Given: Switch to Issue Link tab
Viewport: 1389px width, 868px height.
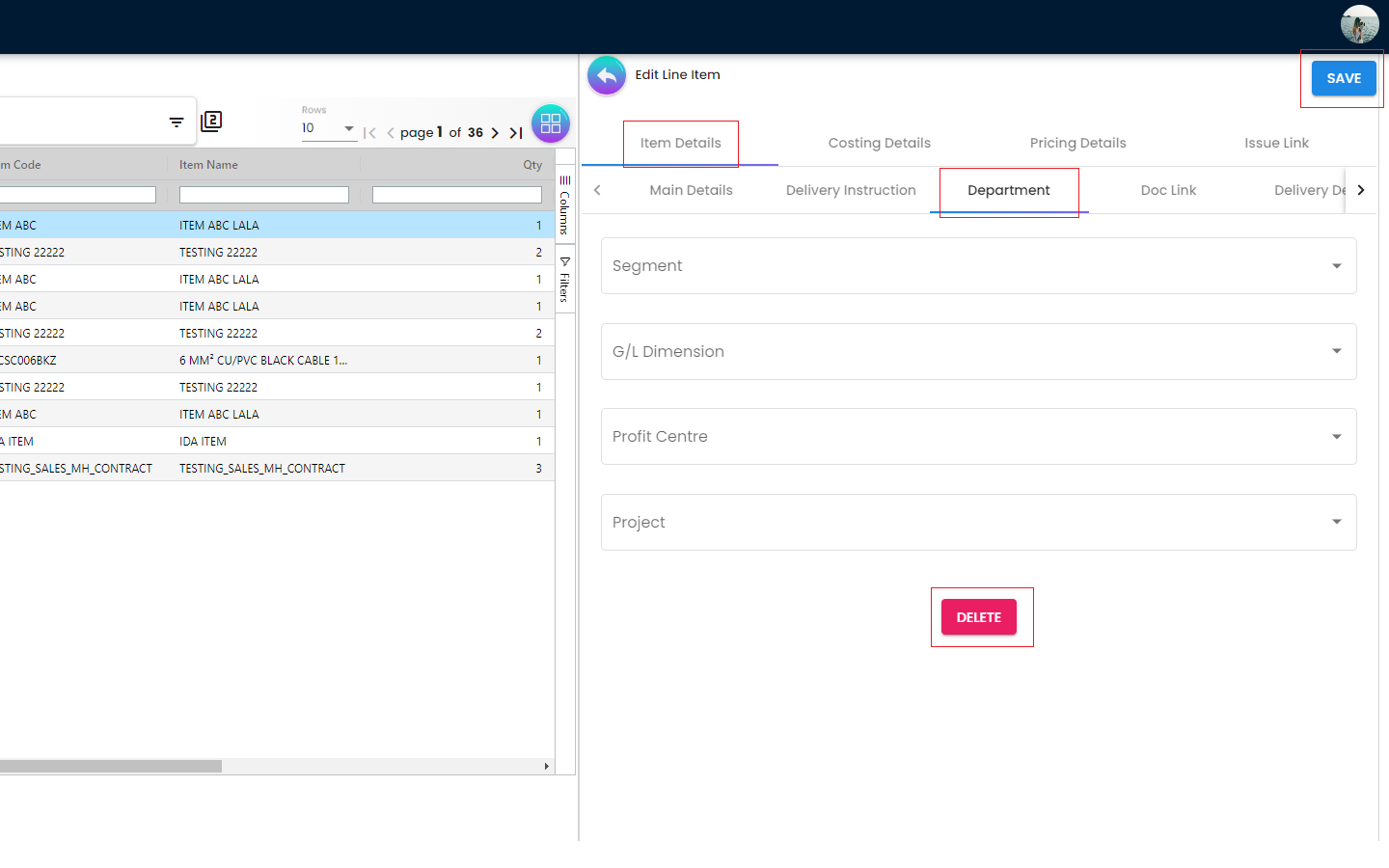Looking at the screenshot, I should click(x=1276, y=143).
